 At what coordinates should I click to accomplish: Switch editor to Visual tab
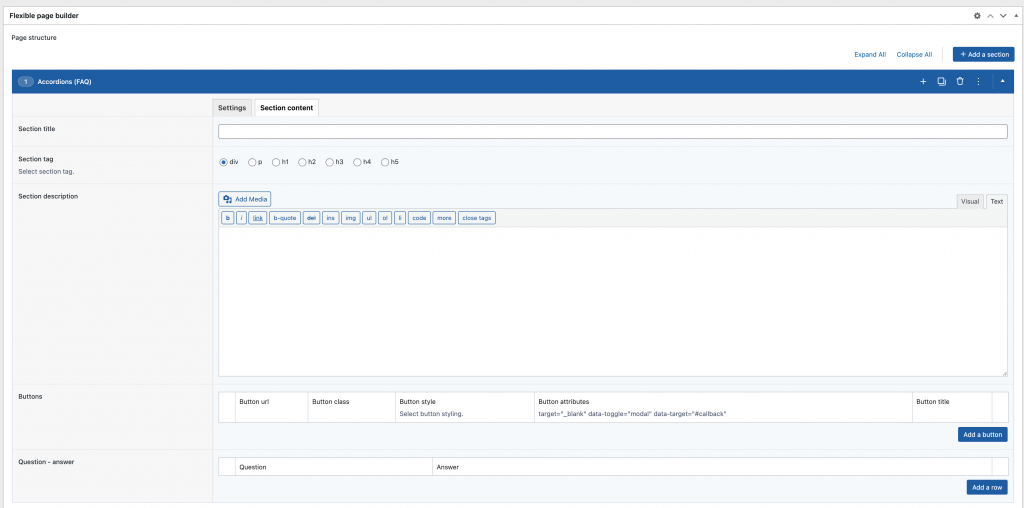[x=970, y=202]
